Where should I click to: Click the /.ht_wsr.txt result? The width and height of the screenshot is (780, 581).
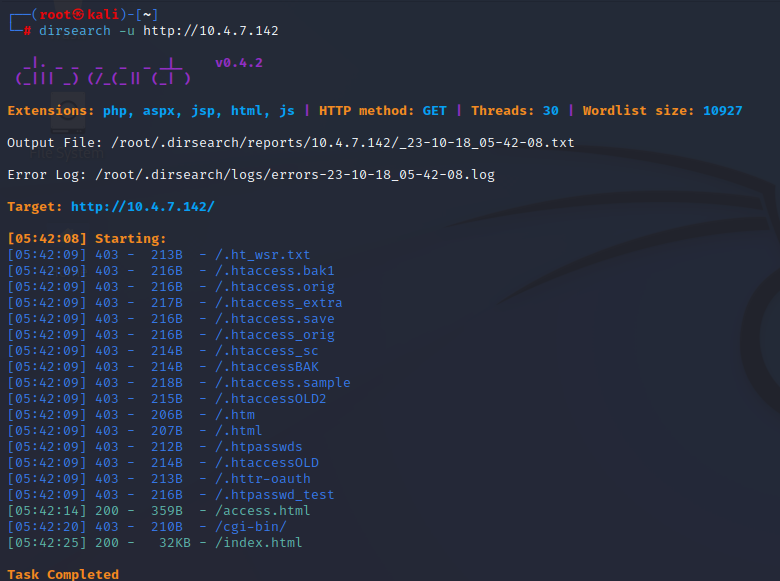click(x=262, y=255)
